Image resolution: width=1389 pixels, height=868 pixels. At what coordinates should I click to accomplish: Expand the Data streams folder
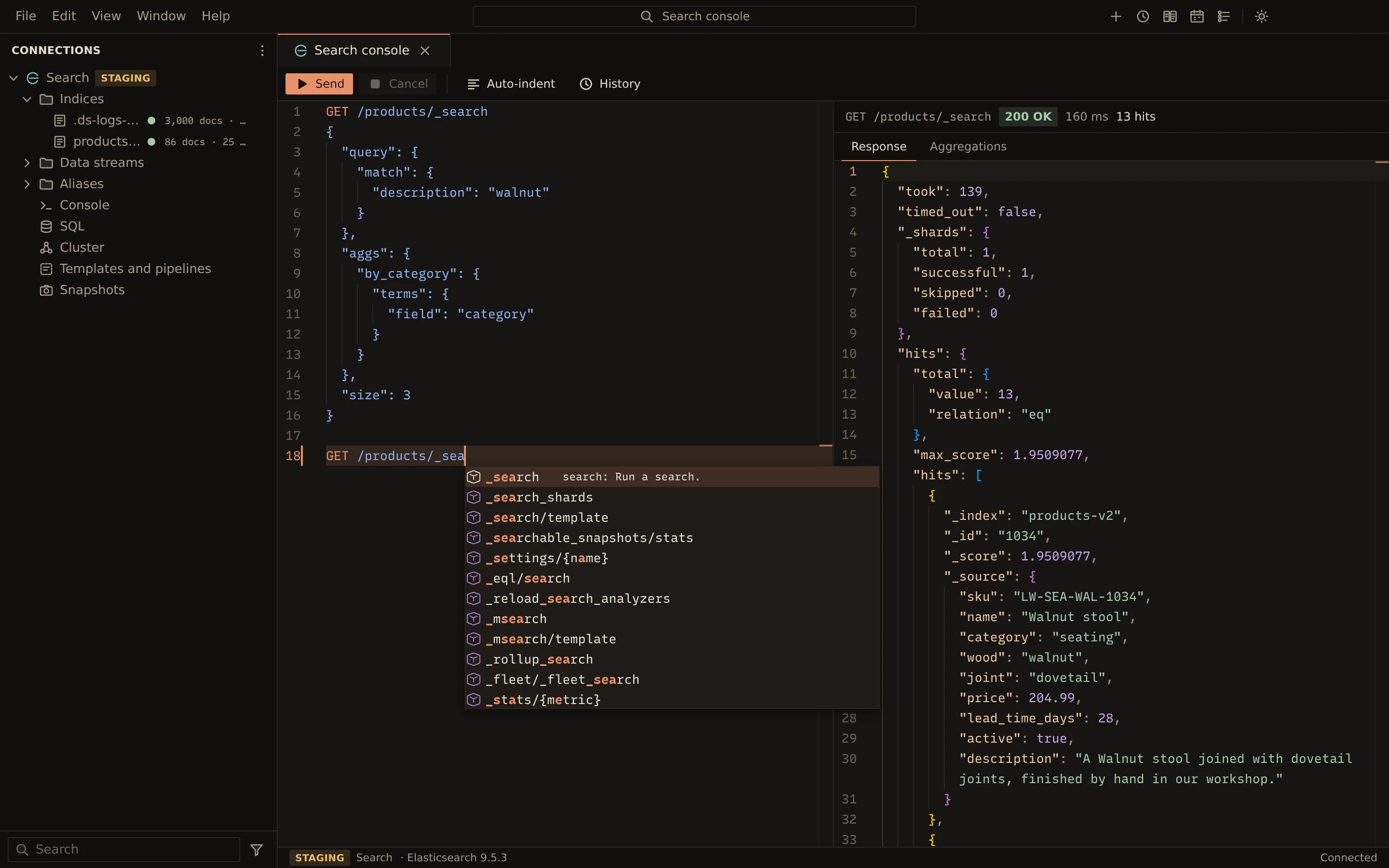27,163
